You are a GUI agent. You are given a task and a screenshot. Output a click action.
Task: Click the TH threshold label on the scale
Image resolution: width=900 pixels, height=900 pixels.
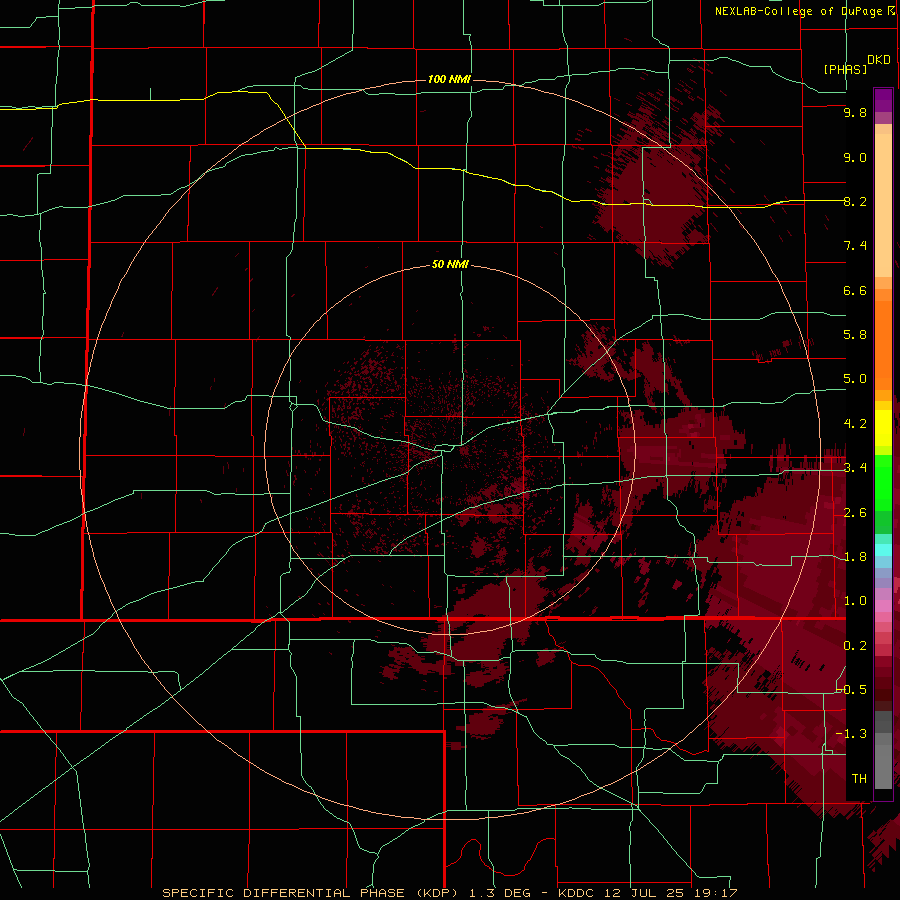(x=859, y=779)
